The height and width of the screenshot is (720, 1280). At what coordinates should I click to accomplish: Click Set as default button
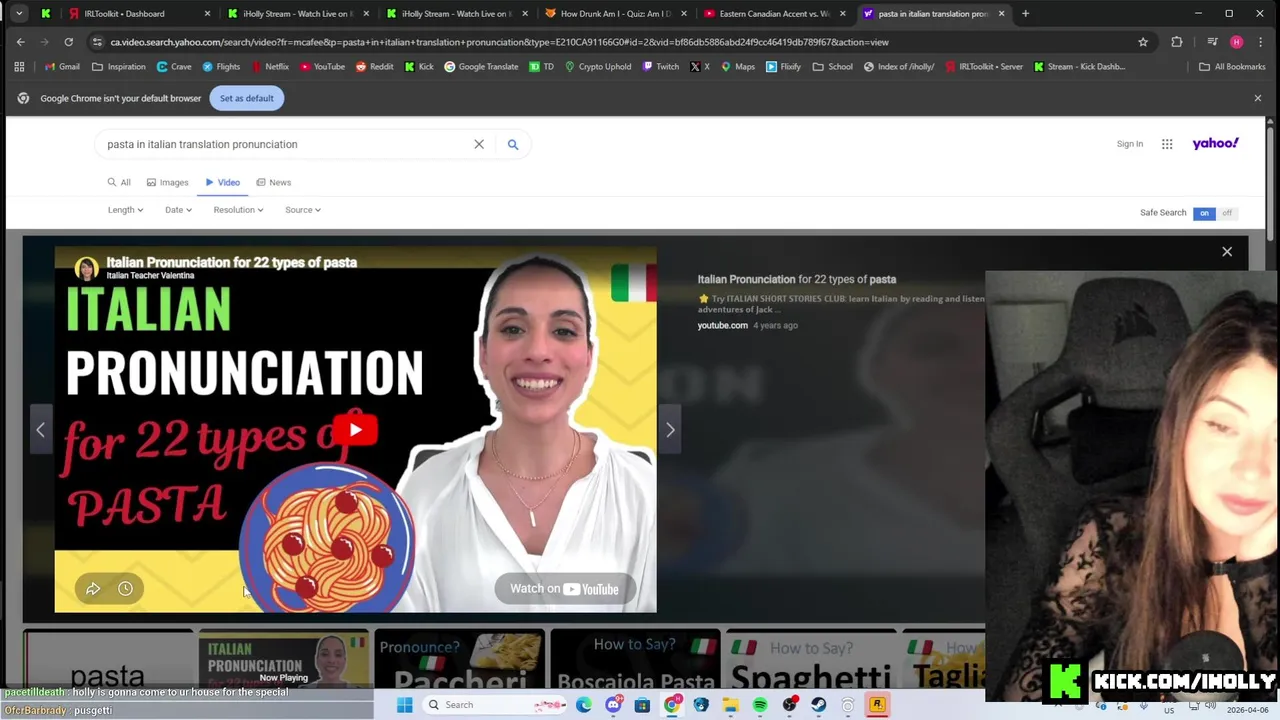(x=246, y=98)
